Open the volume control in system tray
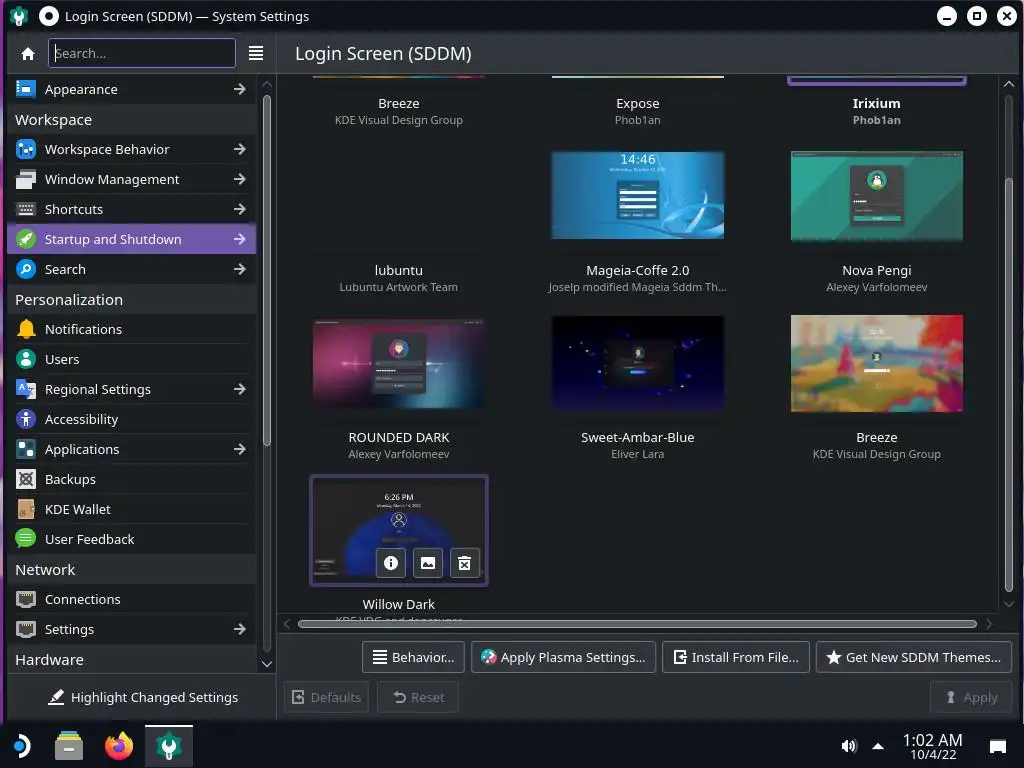 (848, 746)
